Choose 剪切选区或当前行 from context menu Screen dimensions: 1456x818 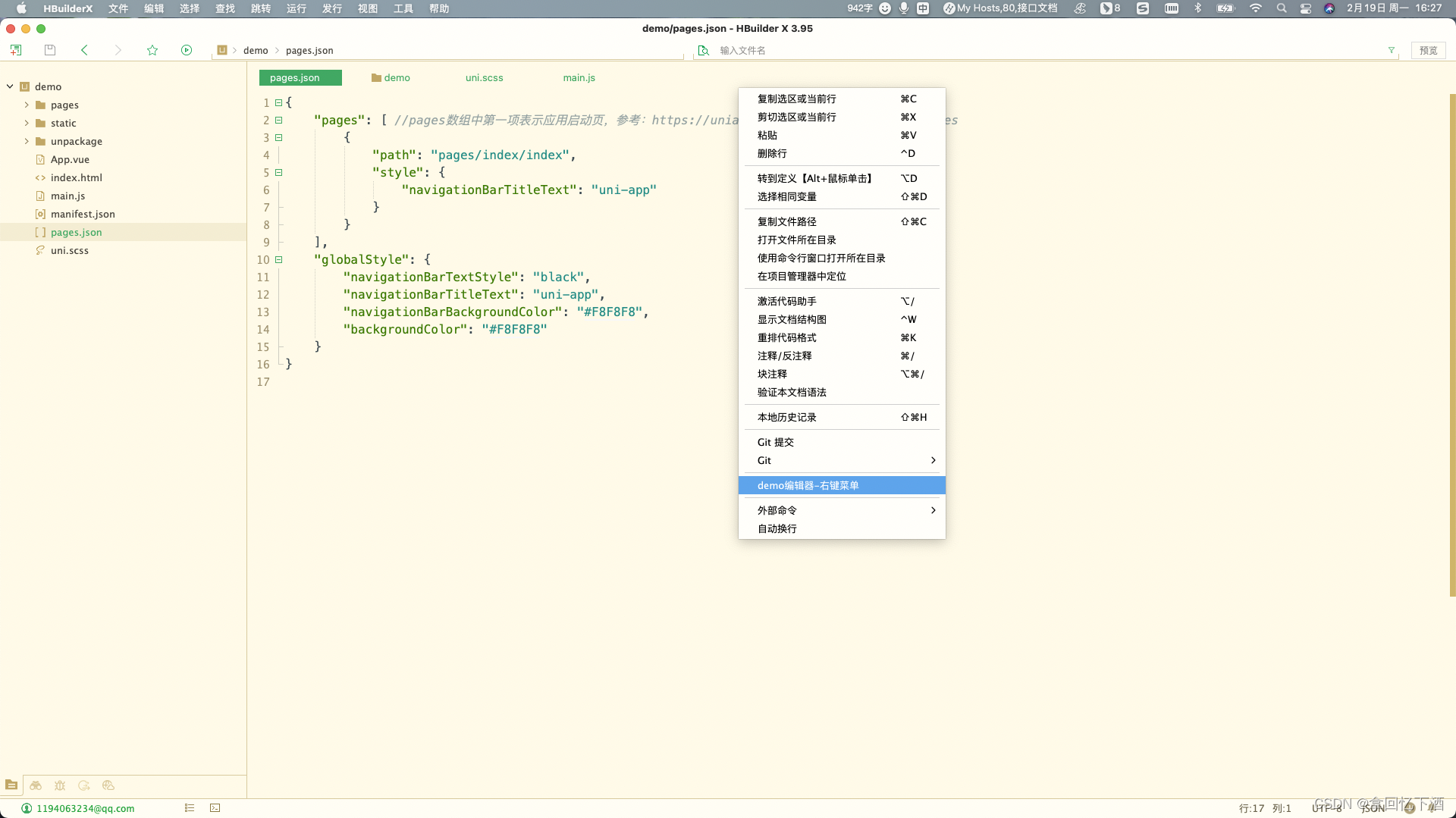pyautogui.click(x=842, y=117)
